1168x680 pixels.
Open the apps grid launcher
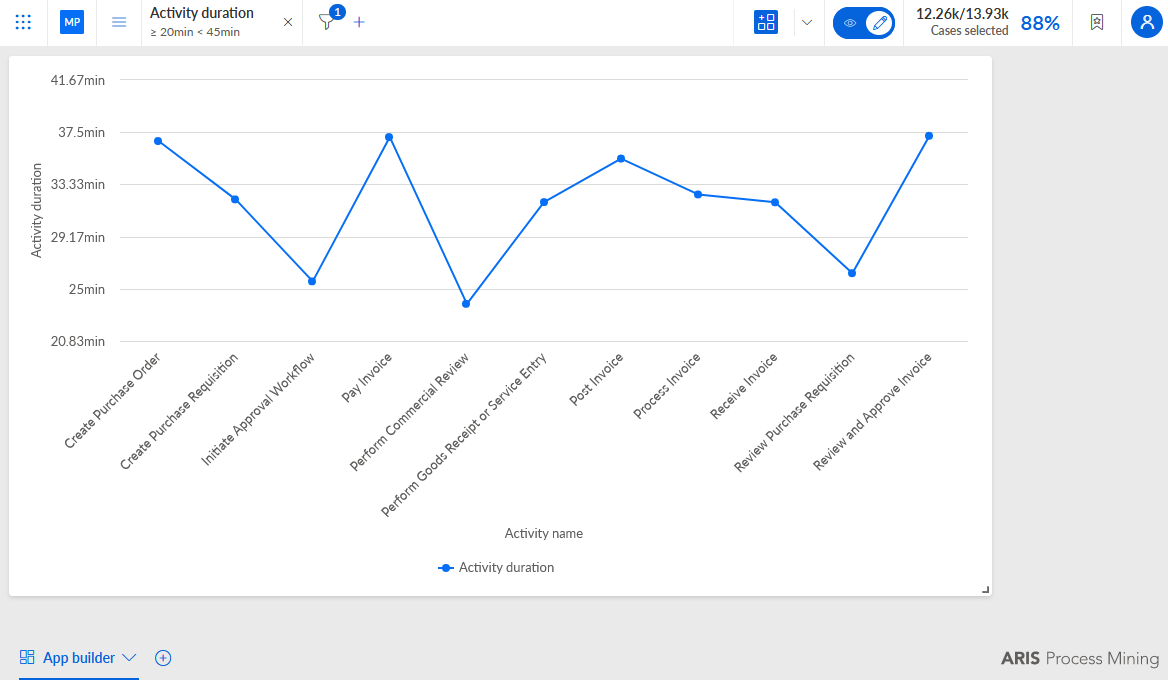click(23, 22)
